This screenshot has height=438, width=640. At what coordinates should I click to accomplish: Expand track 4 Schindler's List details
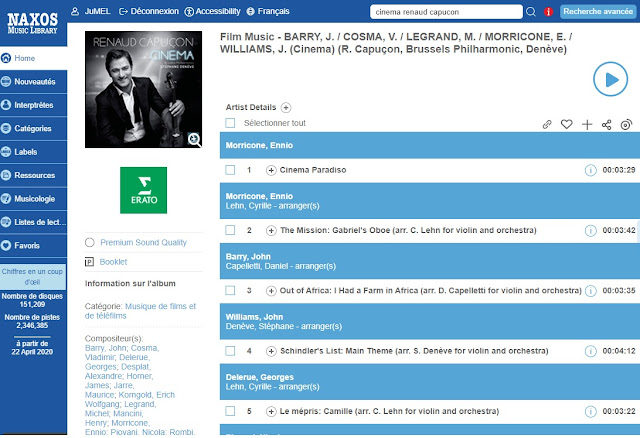click(x=271, y=351)
